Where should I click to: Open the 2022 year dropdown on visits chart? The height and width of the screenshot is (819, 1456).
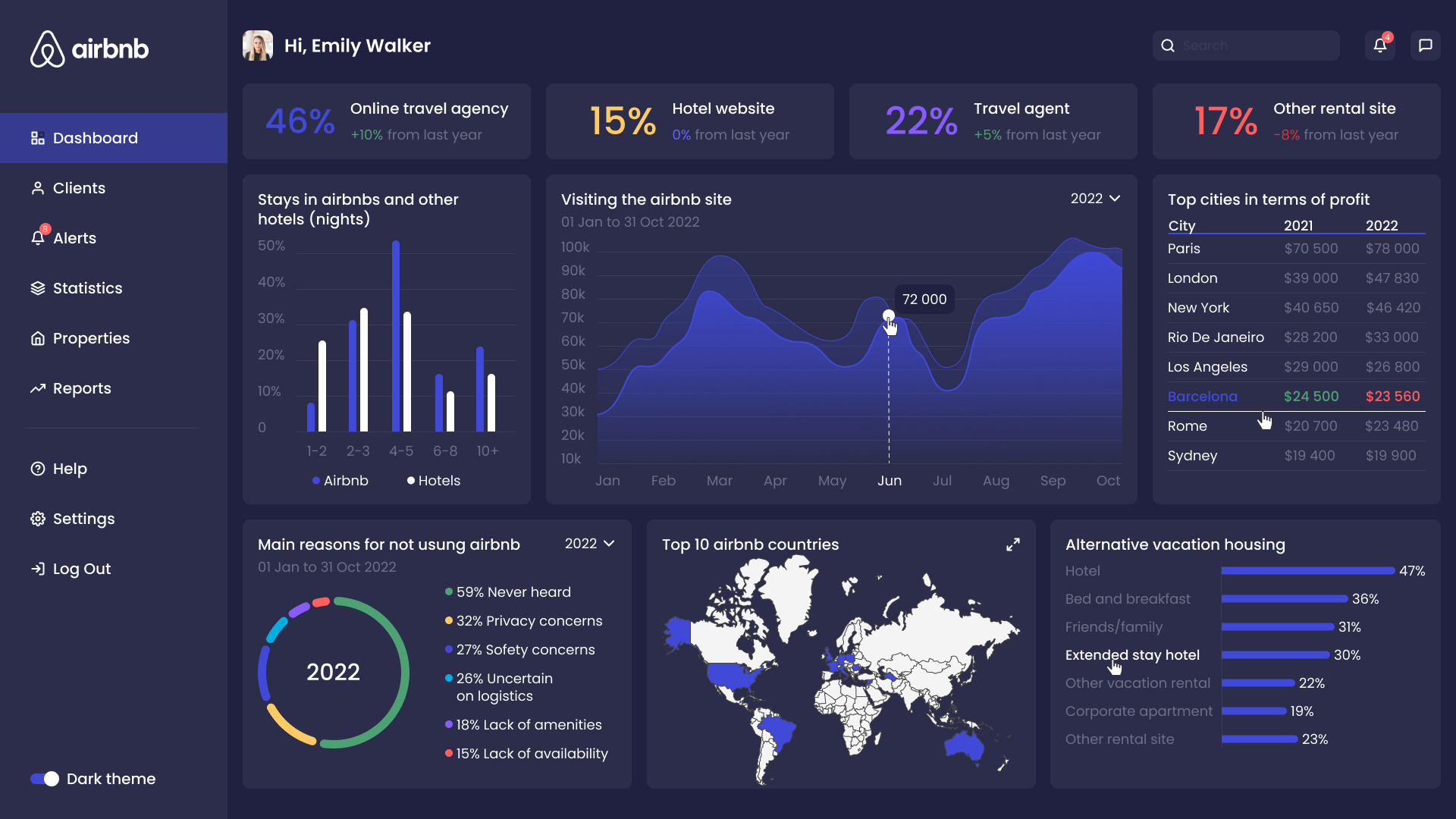pyautogui.click(x=1096, y=199)
